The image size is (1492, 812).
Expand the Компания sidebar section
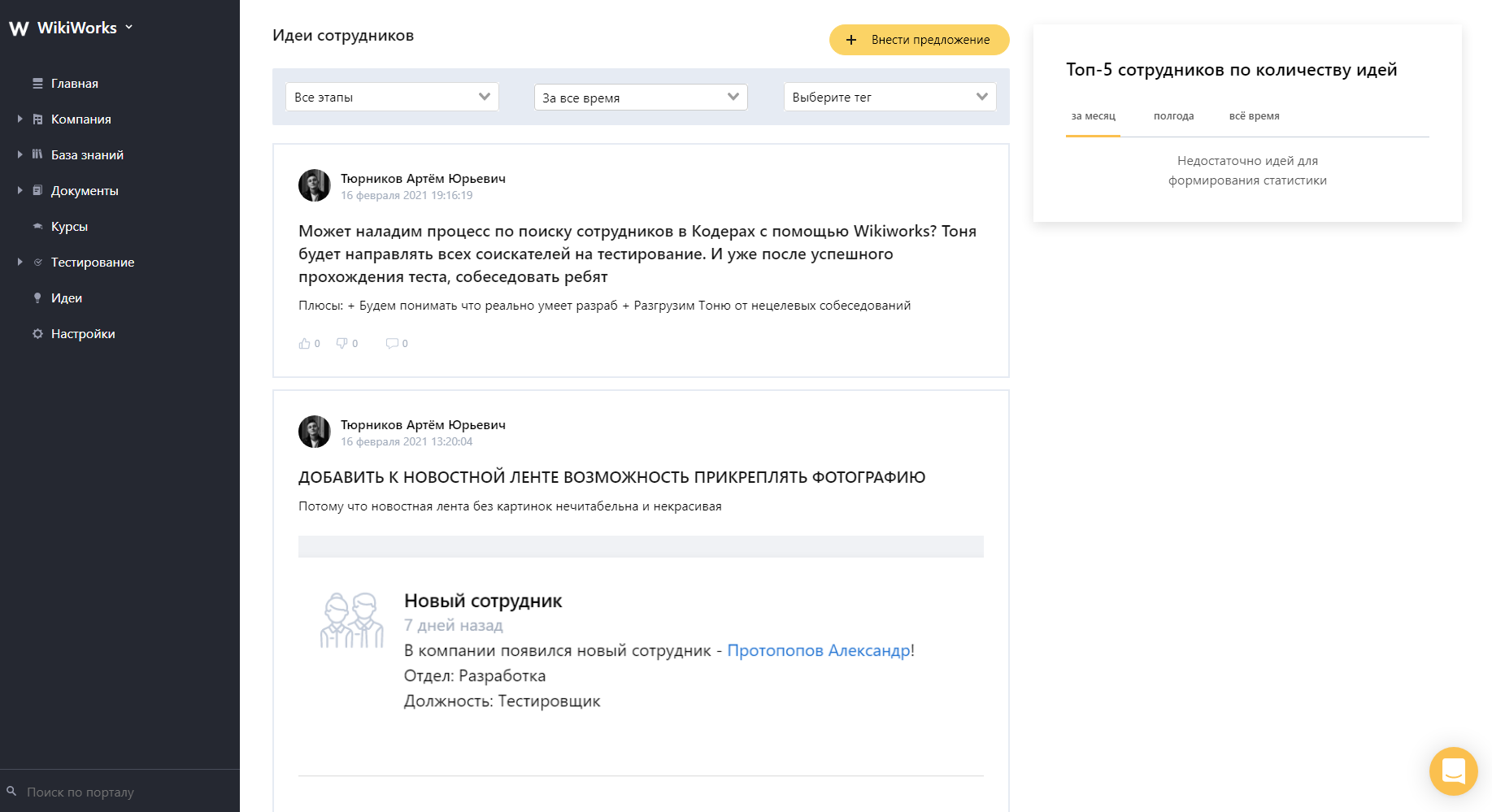click(x=20, y=119)
